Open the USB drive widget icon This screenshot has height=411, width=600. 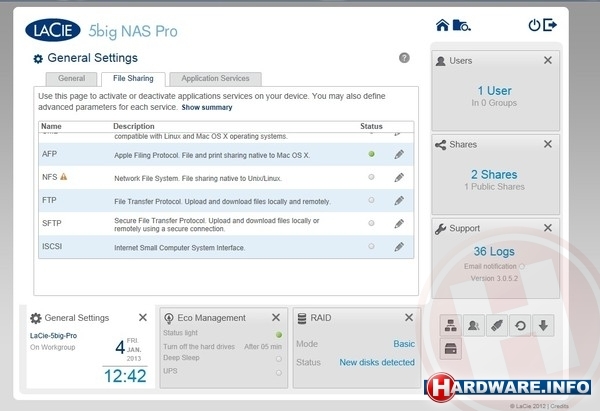click(497, 326)
